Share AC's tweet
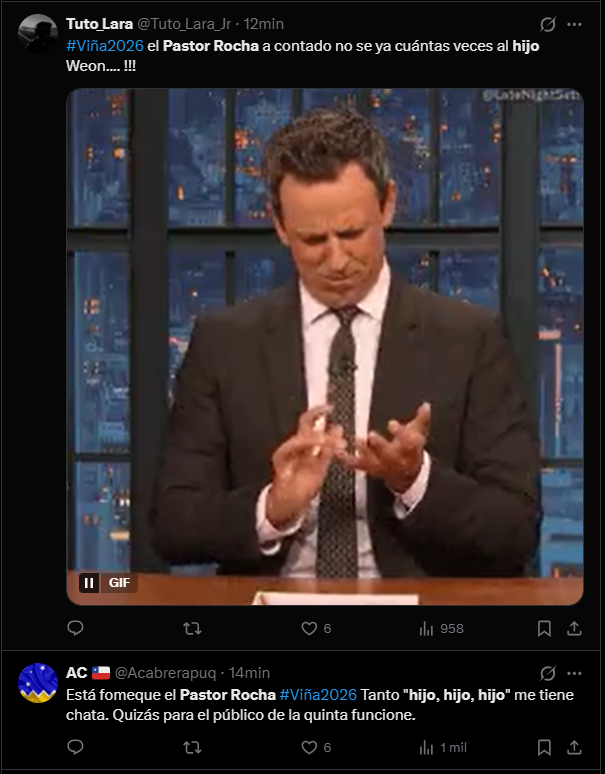This screenshot has height=774, width=605. [x=574, y=747]
